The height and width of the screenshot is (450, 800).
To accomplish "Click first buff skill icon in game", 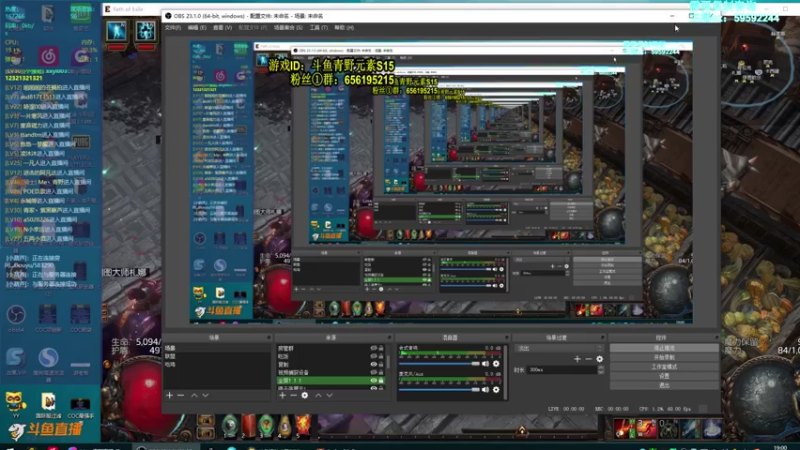I will pyautogui.click(x=117, y=31).
